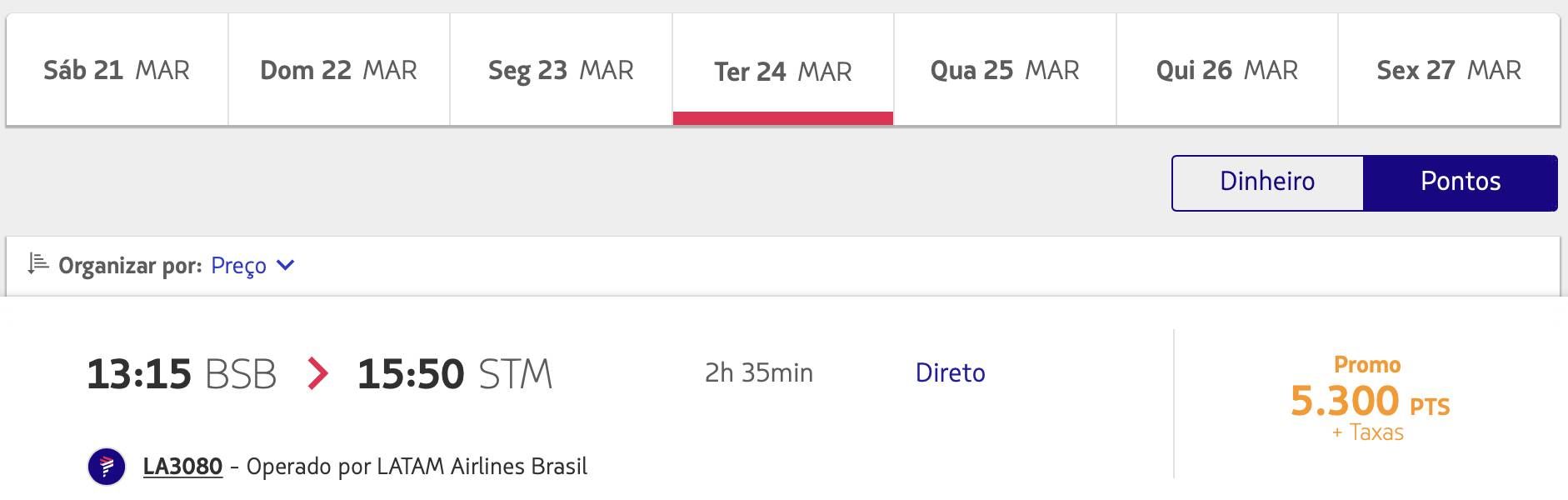Switch price display to Dinheiro

coord(1267,182)
